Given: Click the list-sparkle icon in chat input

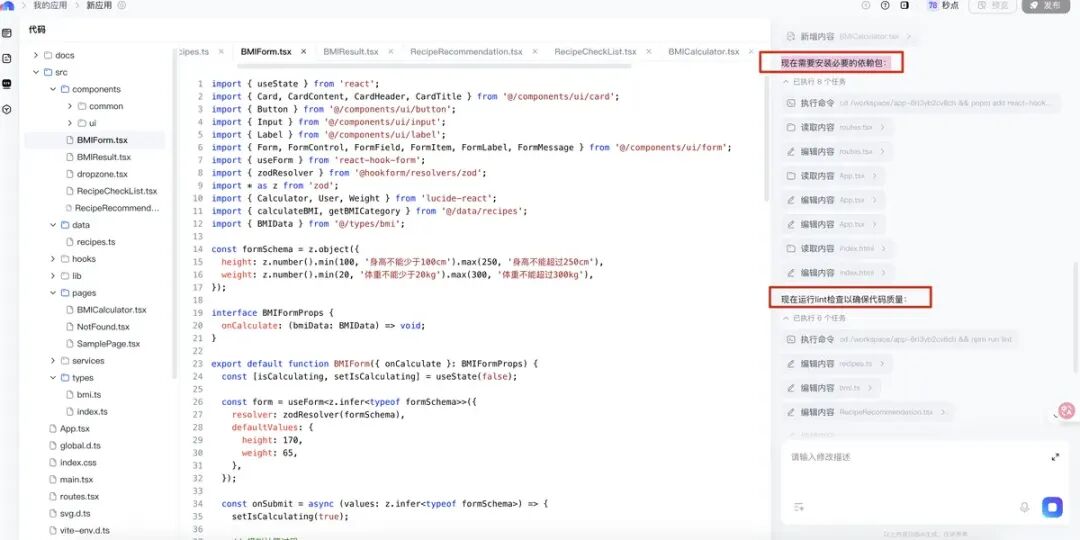Looking at the screenshot, I should click(799, 507).
